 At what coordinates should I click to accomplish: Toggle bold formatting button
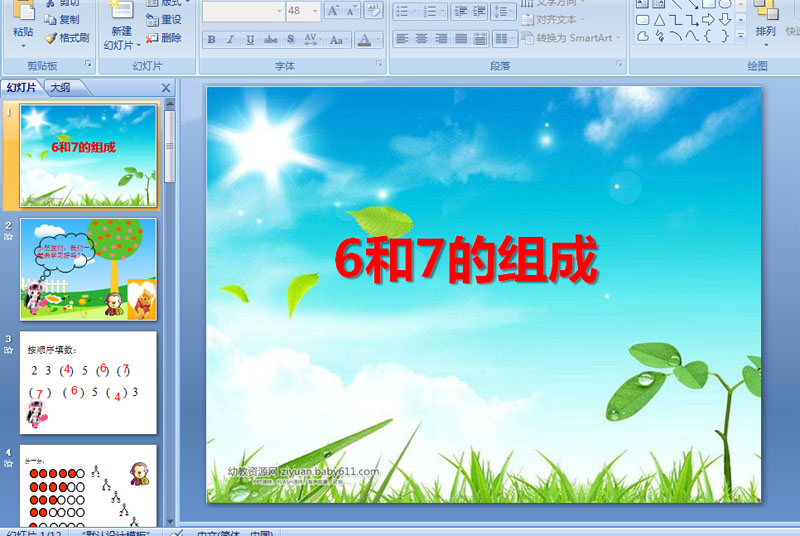click(x=211, y=39)
